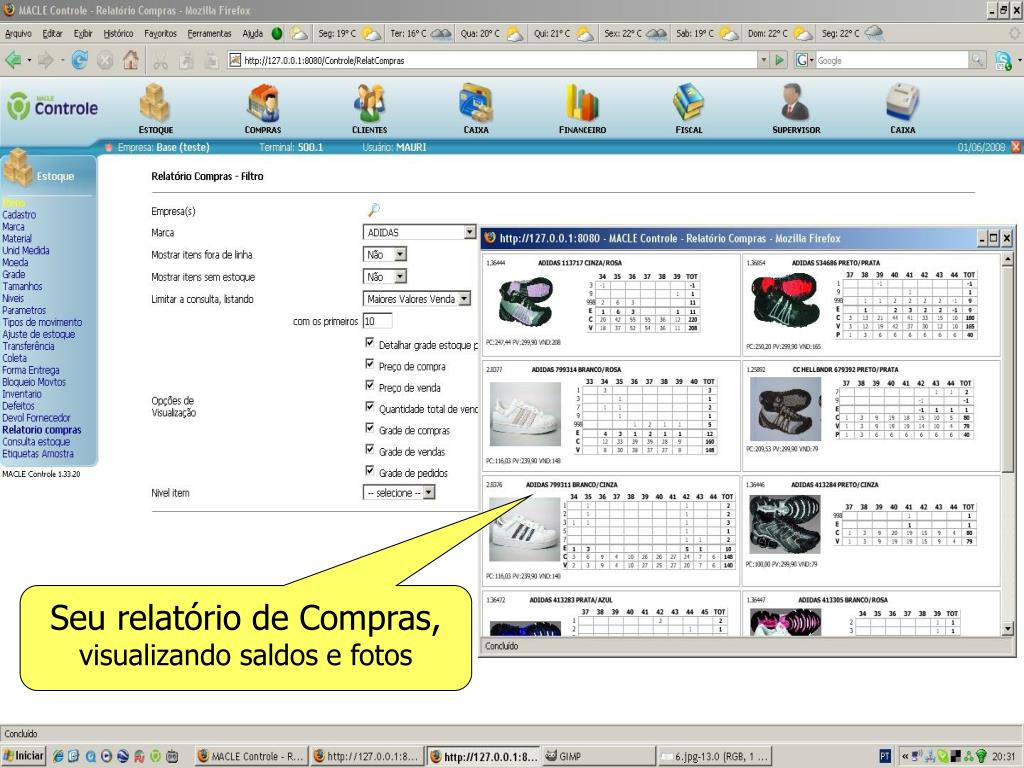
Task: Click the cut scissors toolbar icon
Action: point(161,61)
